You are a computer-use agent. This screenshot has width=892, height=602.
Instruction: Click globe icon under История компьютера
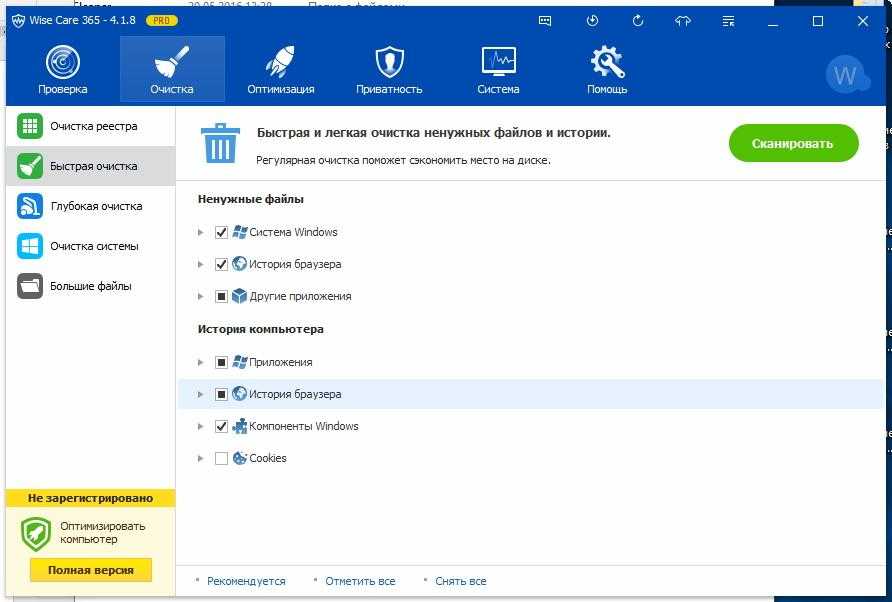pyautogui.click(x=239, y=394)
